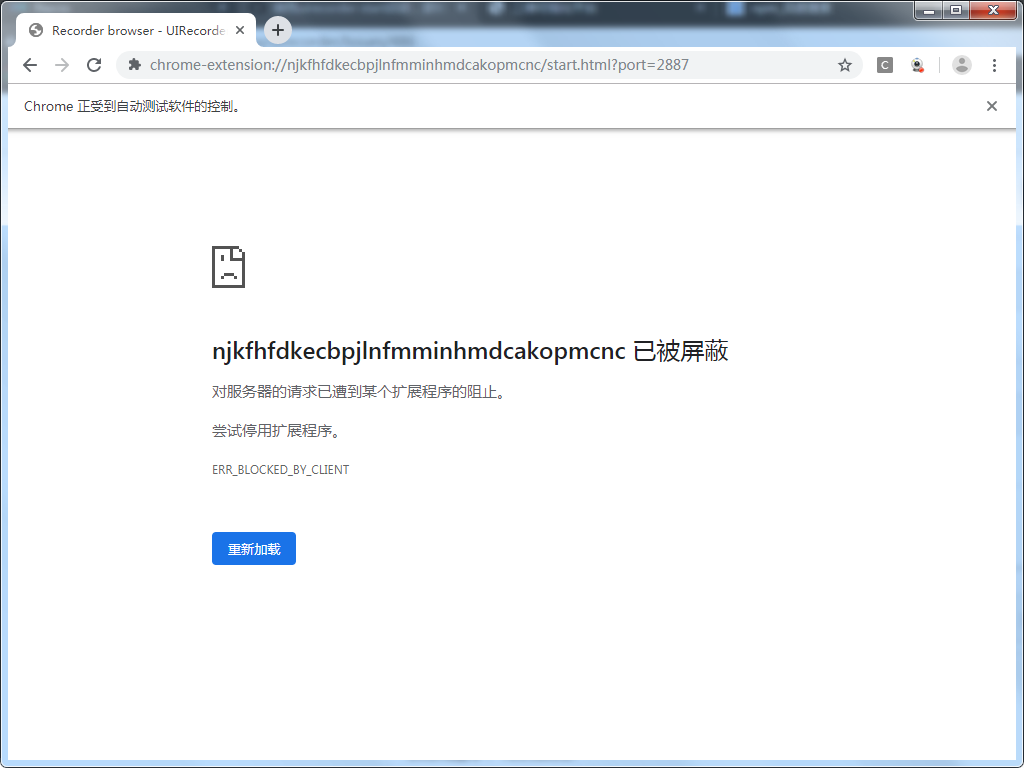Click the 重新加载 reload button
Viewport: 1024px width, 768px height.
pyautogui.click(x=253, y=548)
